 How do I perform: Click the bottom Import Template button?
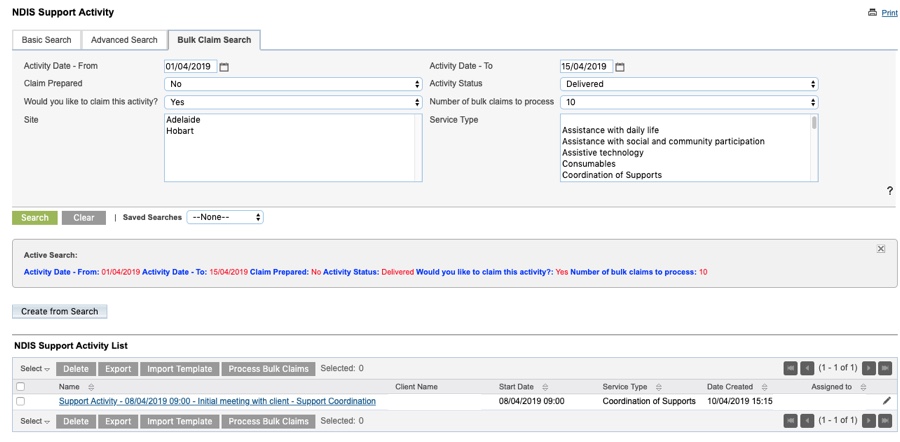(x=180, y=421)
